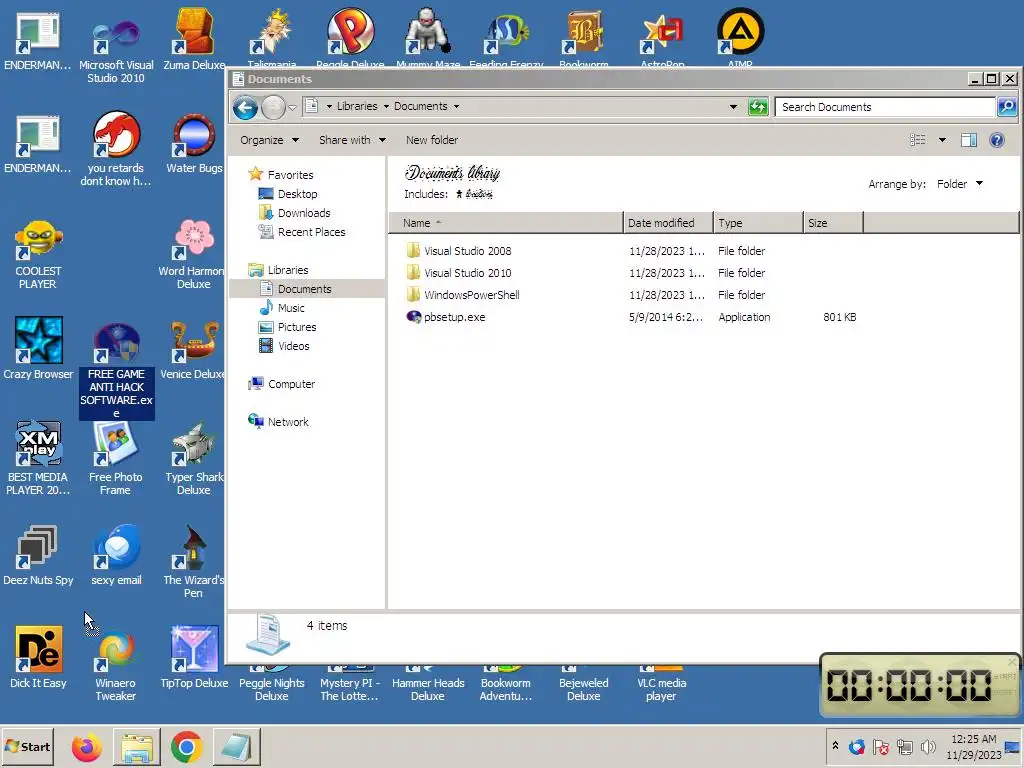
Task: Select Downloads in the navigation pane
Action: pos(295,213)
